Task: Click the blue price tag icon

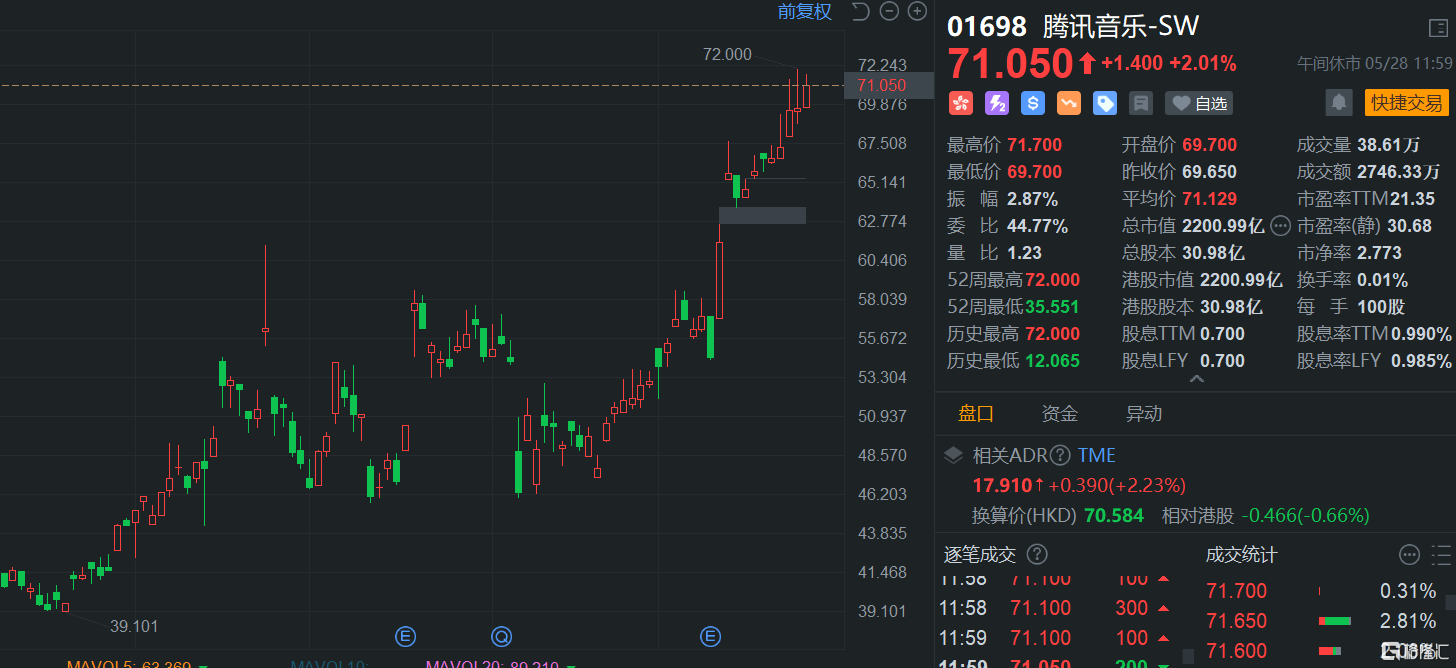Action: click(1105, 103)
